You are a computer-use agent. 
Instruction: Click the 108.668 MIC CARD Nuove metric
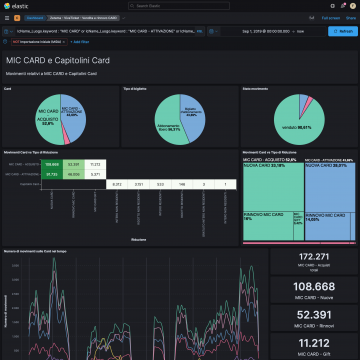314,290
